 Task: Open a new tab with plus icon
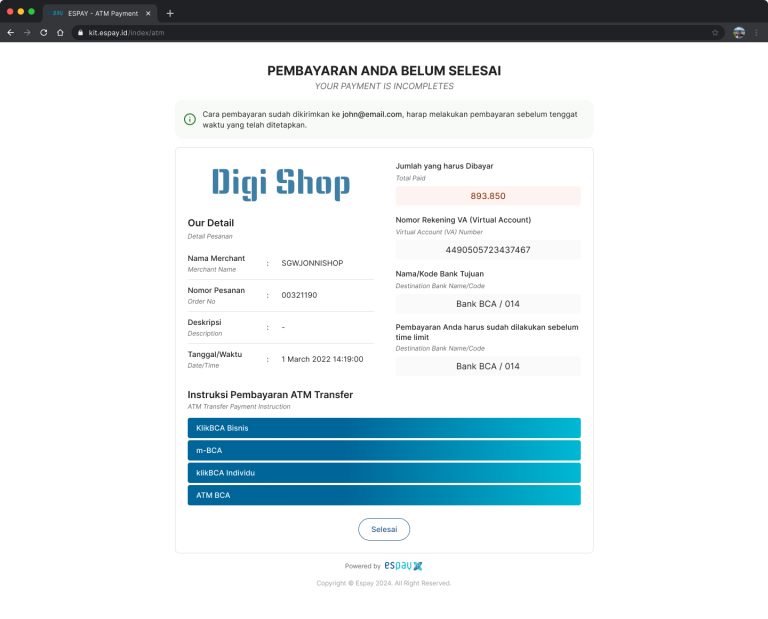tap(170, 13)
